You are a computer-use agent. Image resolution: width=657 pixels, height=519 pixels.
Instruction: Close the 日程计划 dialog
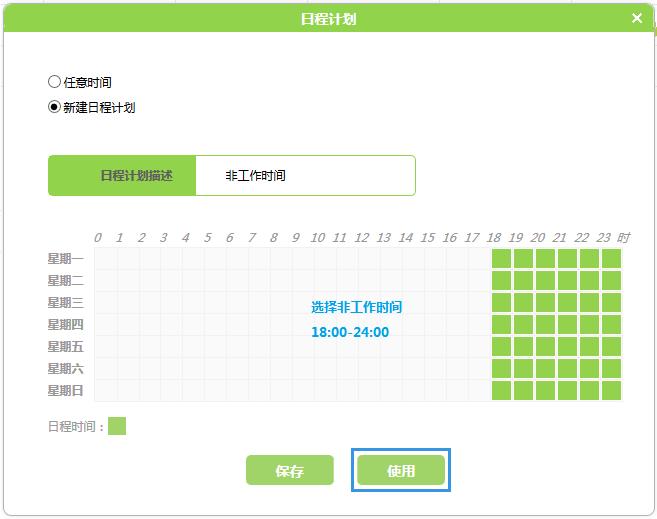point(637,18)
